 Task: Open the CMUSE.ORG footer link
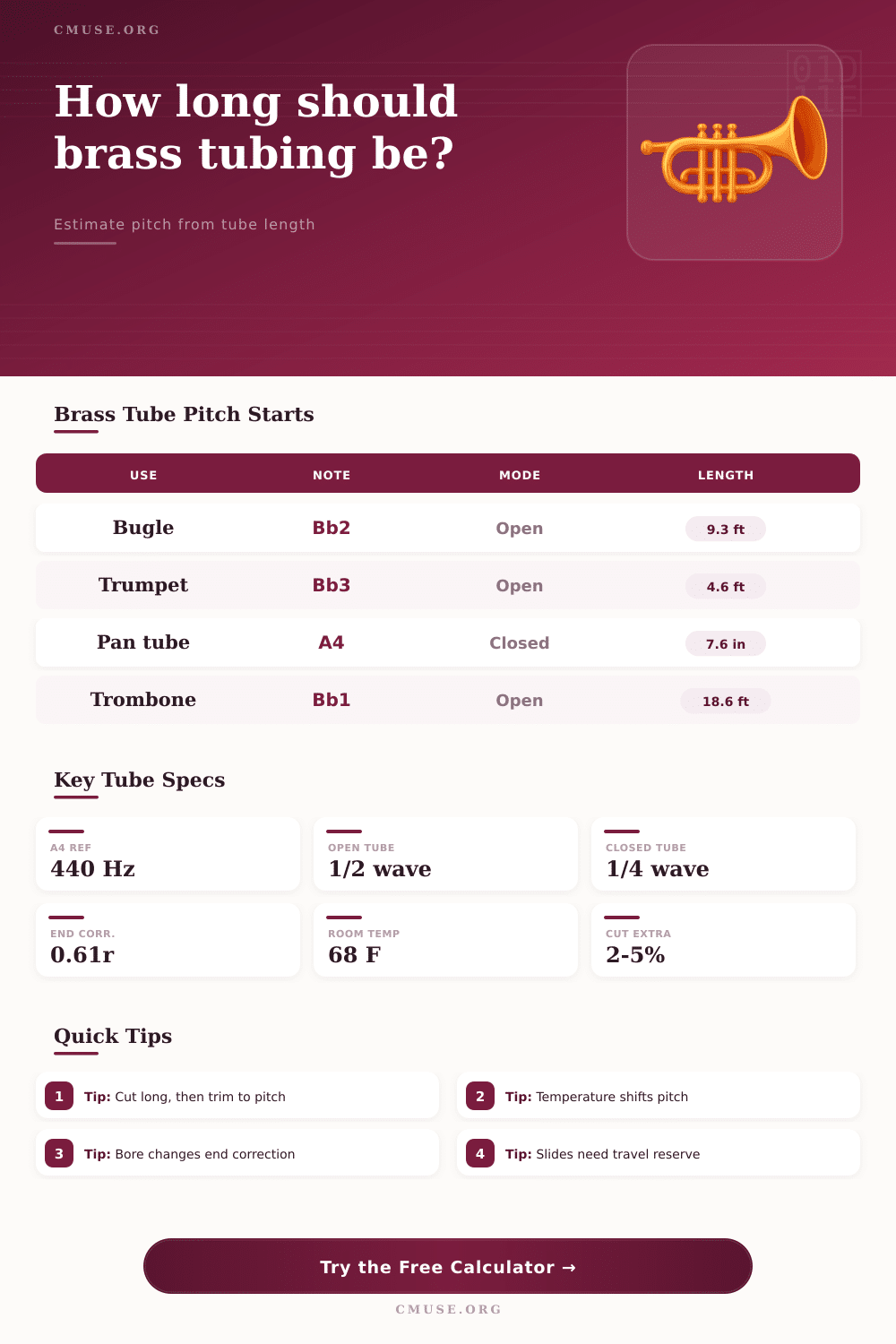[x=448, y=1309]
